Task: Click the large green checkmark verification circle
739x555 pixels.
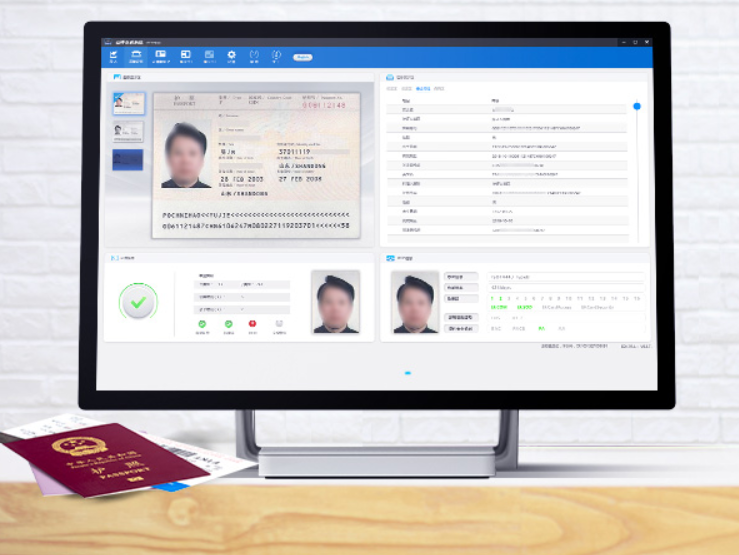Action: pyautogui.click(x=138, y=303)
